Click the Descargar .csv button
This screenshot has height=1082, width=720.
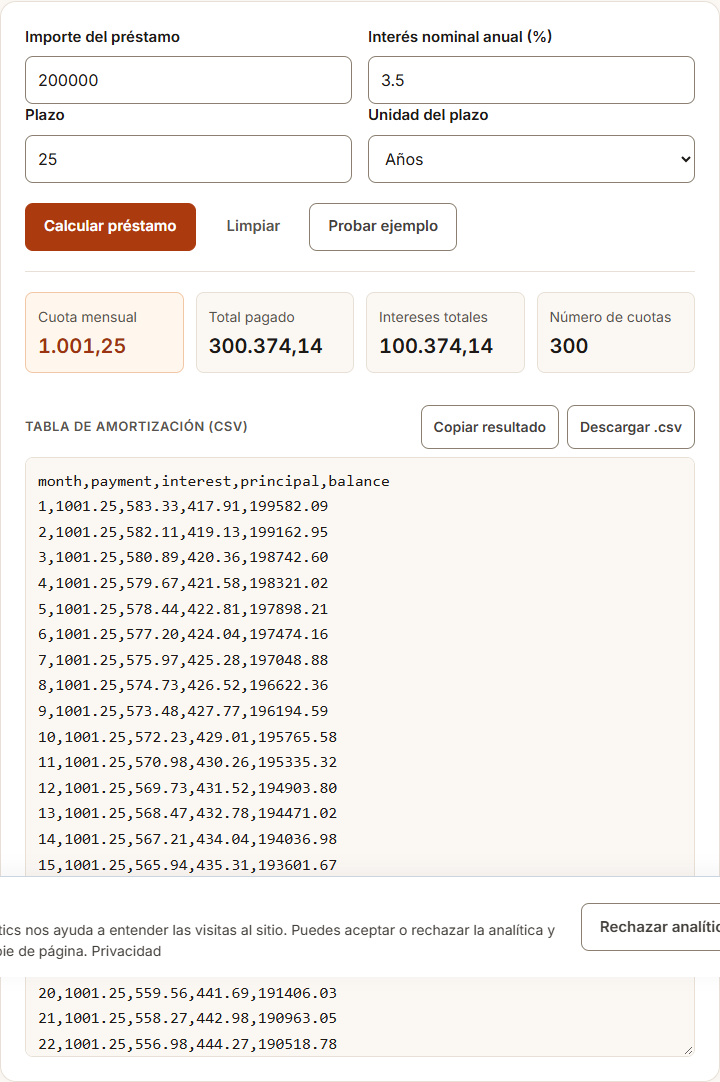tap(631, 427)
